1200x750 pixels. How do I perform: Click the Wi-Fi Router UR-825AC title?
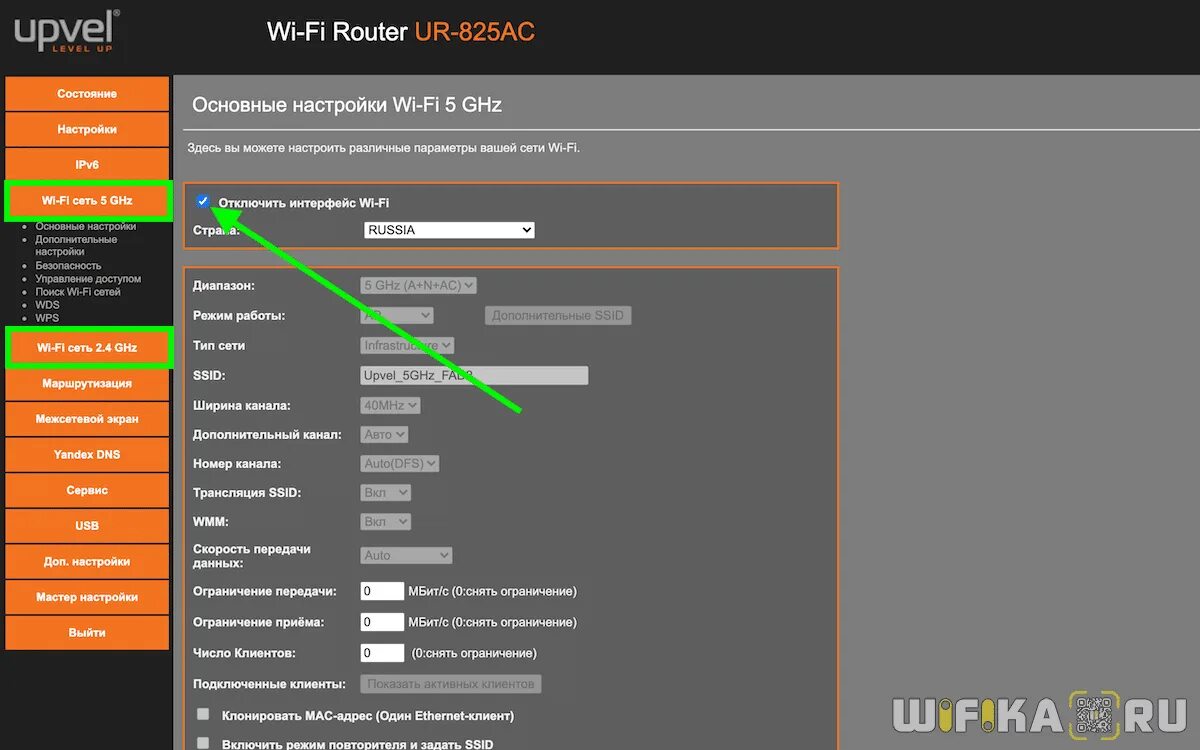401,32
